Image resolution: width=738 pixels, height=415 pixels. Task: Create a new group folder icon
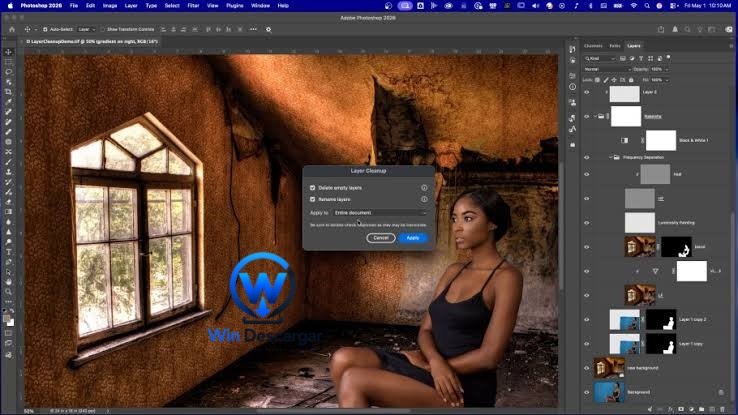[x=701, y=410]
